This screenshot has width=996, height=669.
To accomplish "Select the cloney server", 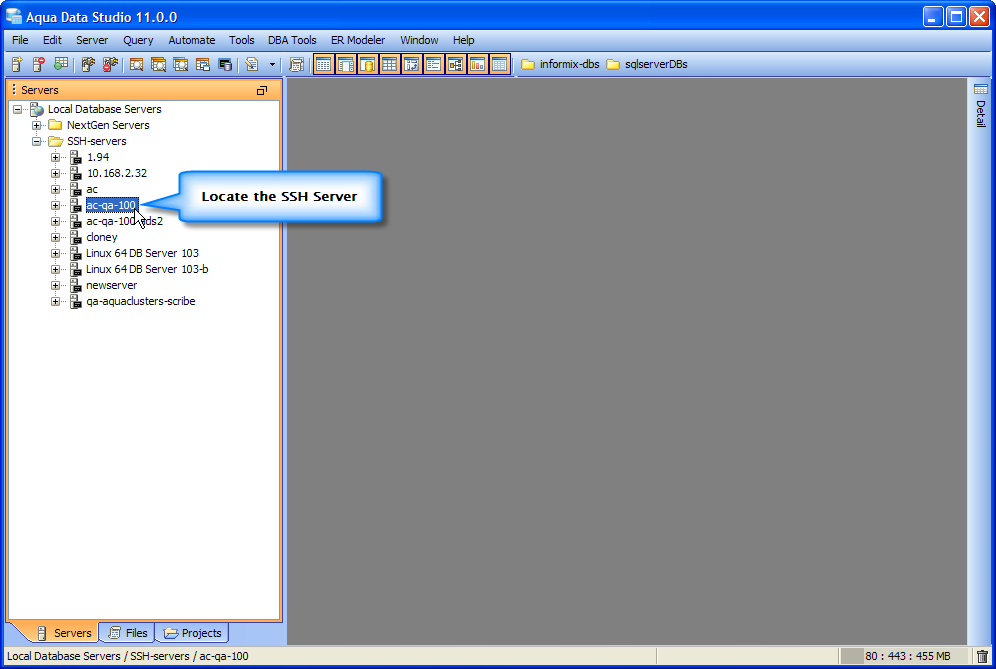I will pos(102,237).
